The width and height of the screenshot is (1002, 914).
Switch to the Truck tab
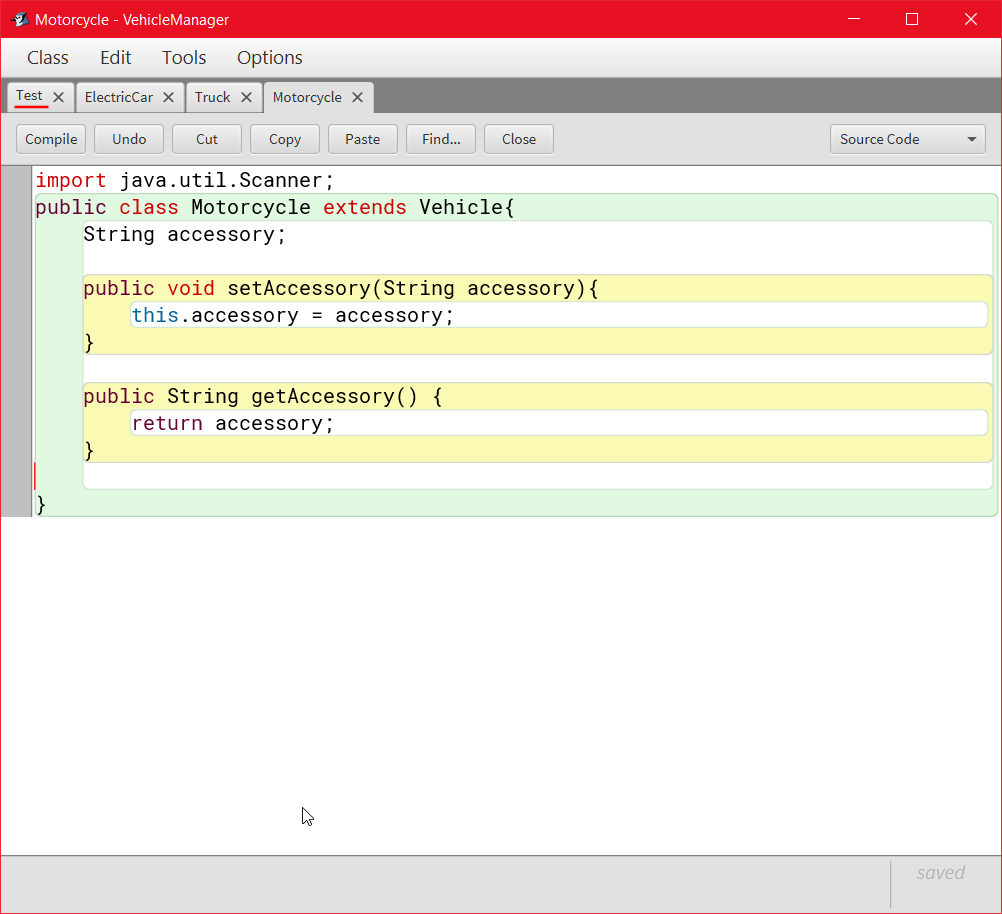pyautogui.click(x=212, y=97)
